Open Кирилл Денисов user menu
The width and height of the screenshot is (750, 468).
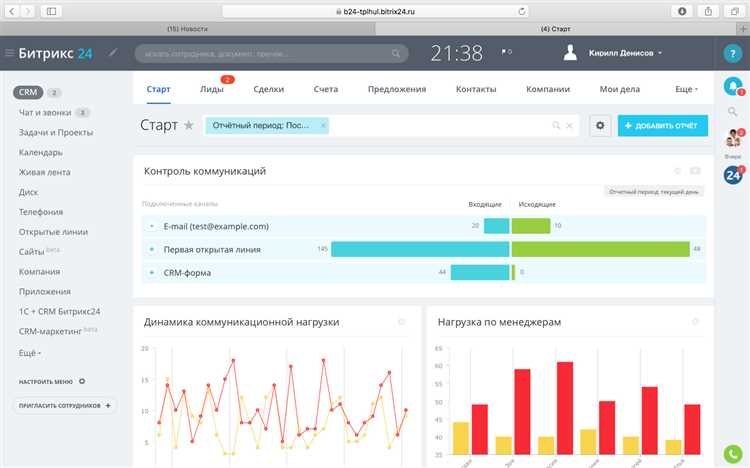pos(625,53)
